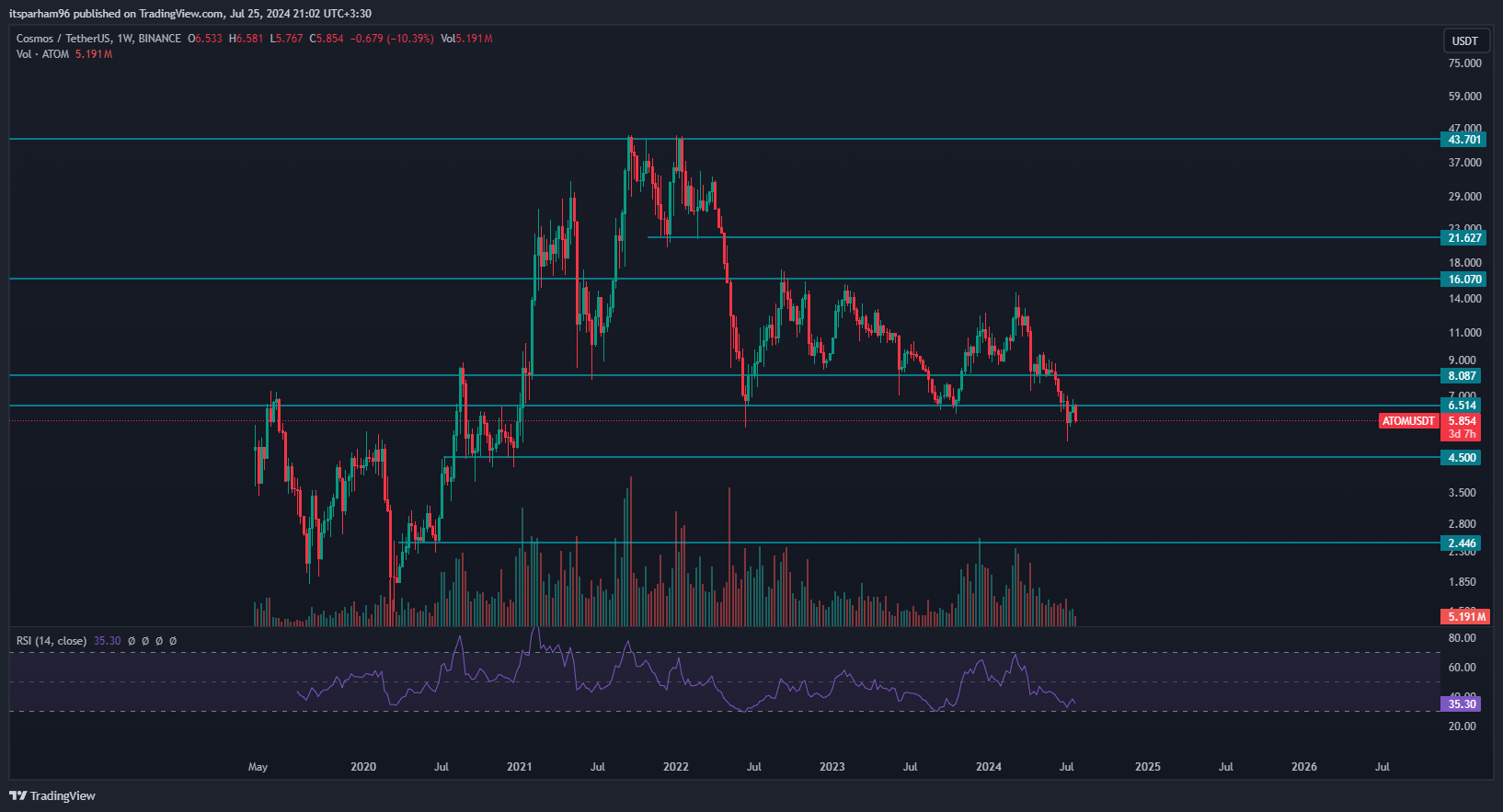Select the 21.627 price level label

pos(1463,238)
